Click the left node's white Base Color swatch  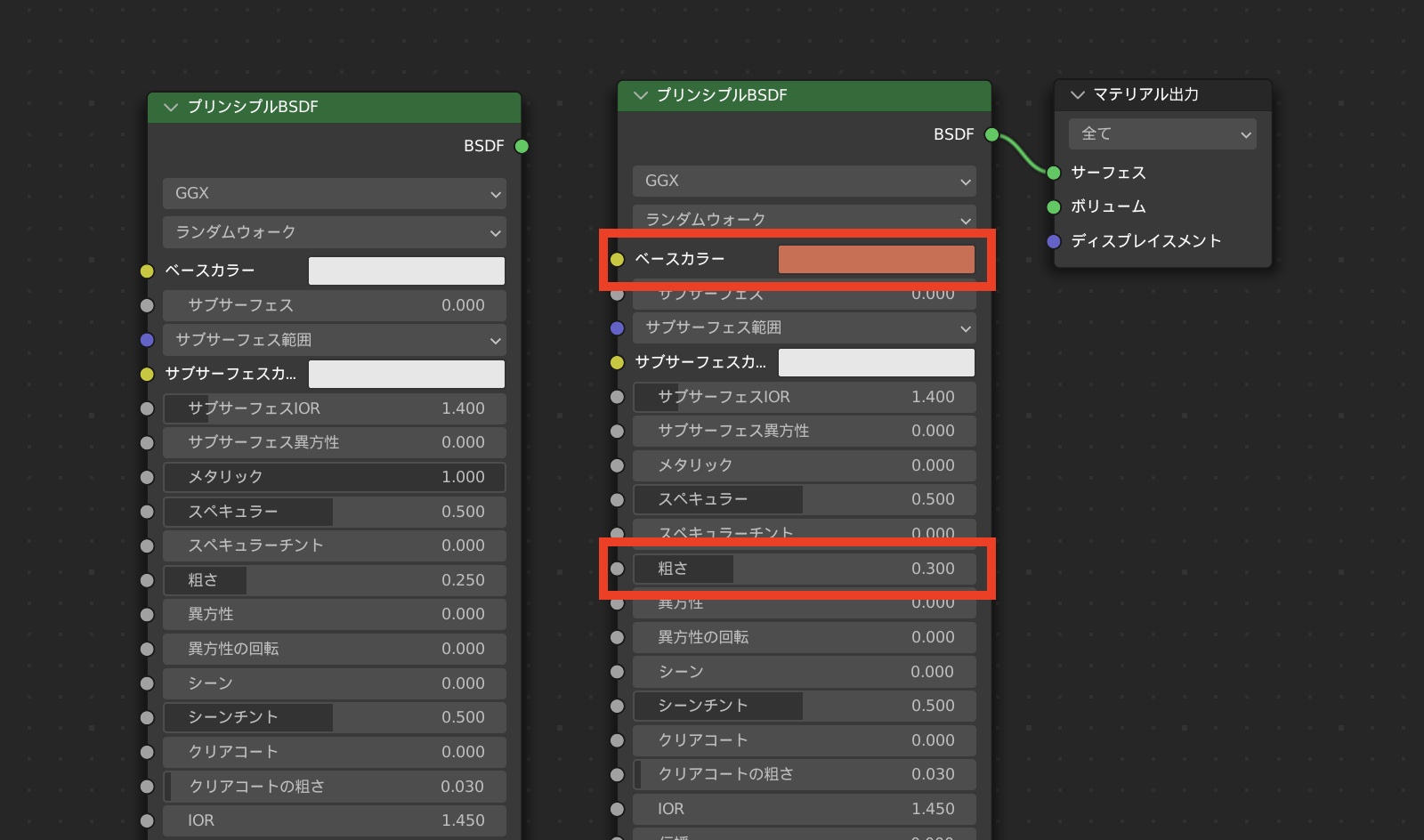click(406, 271)
